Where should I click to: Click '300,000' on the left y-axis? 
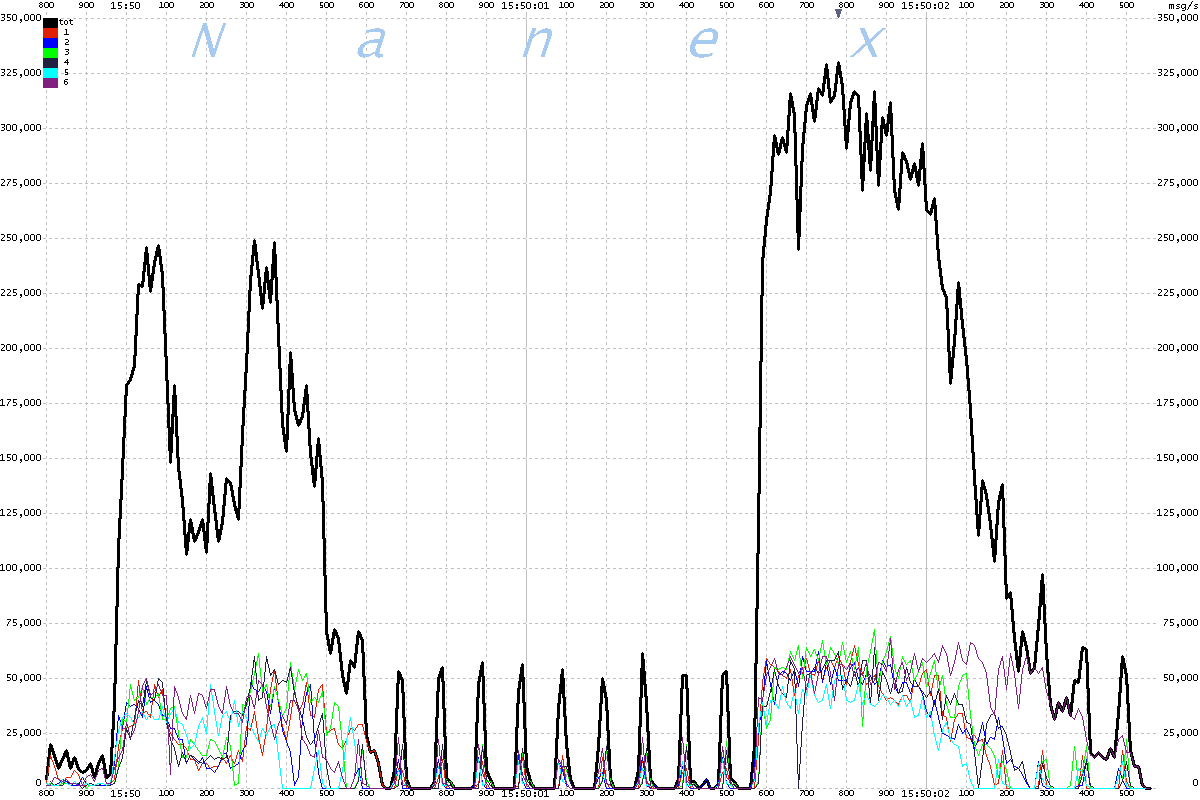(x=20, y=128)
